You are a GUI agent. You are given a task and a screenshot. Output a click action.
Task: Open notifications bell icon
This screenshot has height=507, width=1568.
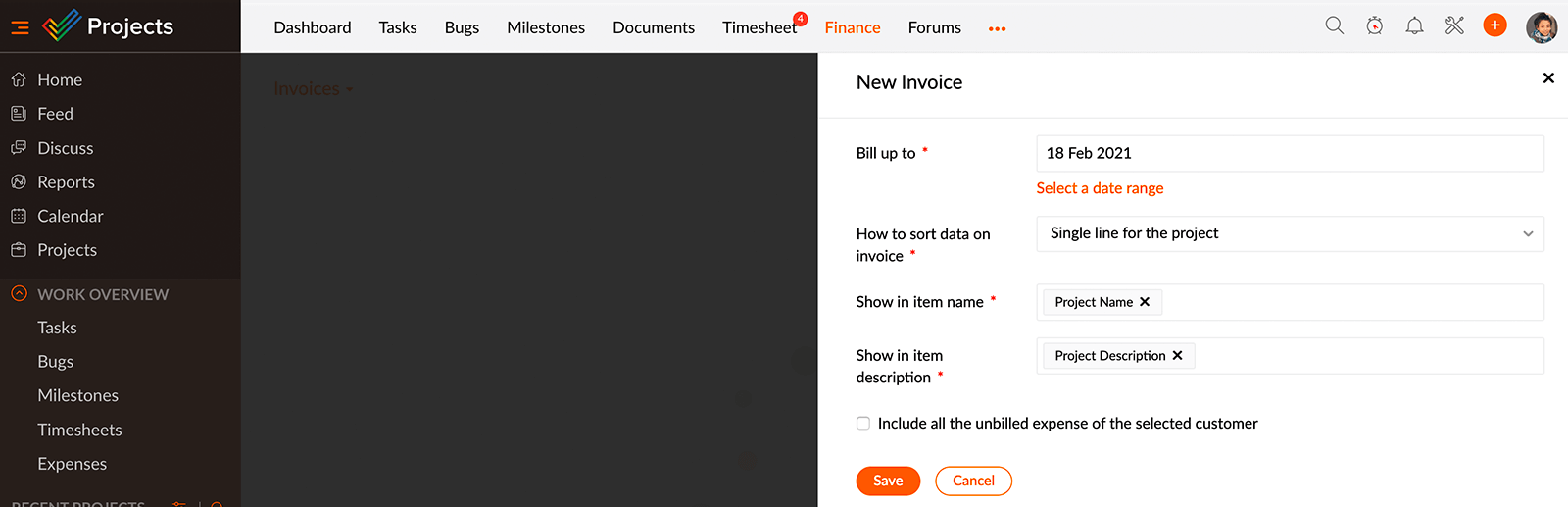1414,25
